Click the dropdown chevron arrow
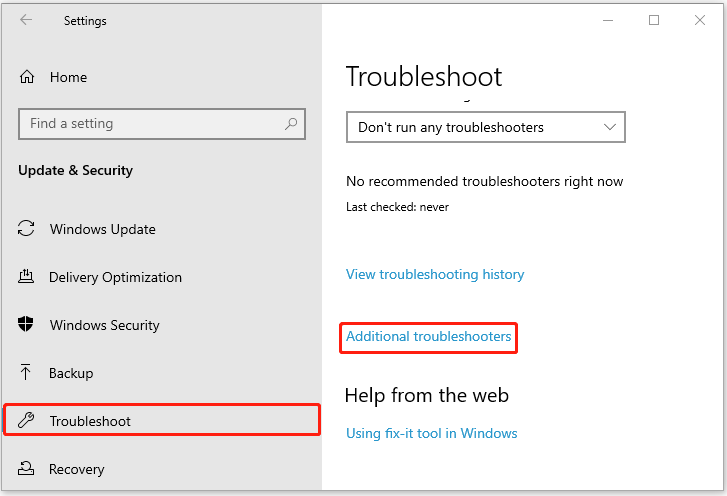The width and height of the screenshot is (727, 496). 610,127
